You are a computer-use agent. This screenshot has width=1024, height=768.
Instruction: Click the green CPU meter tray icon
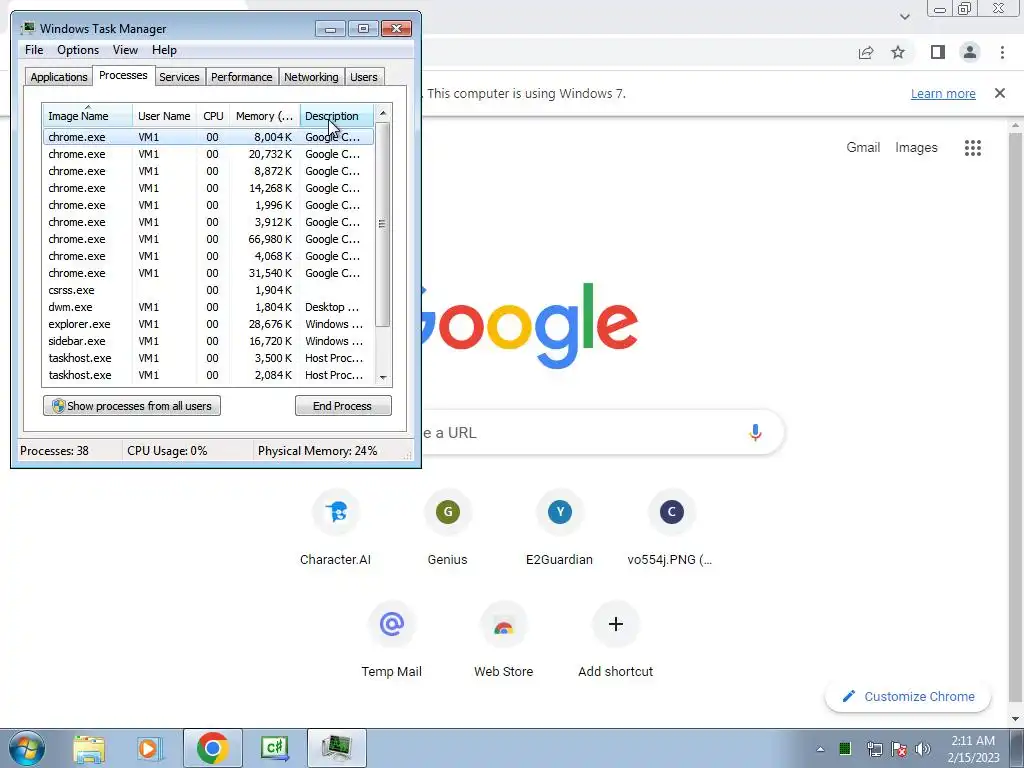point(845,748)
